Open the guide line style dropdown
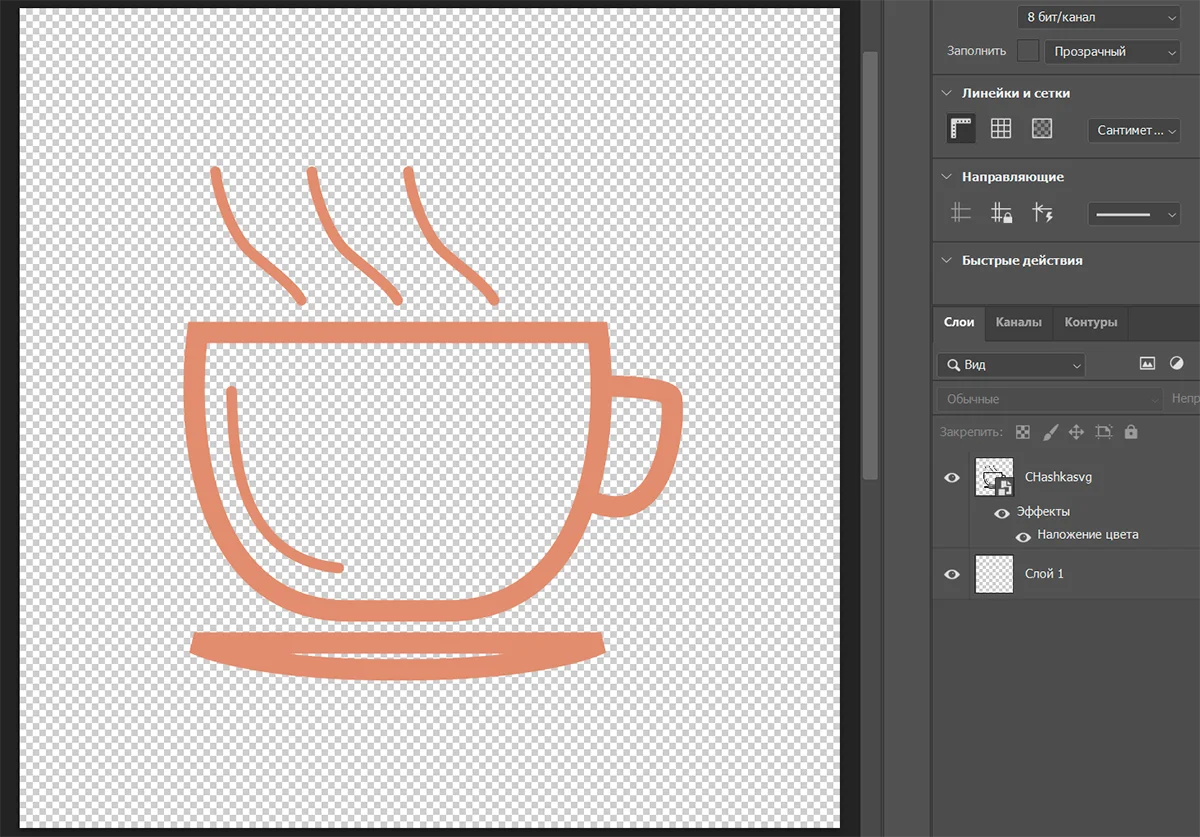The height and width of the screenshot is (837, 1200). pyautogui.click(x=1134, y=214)
